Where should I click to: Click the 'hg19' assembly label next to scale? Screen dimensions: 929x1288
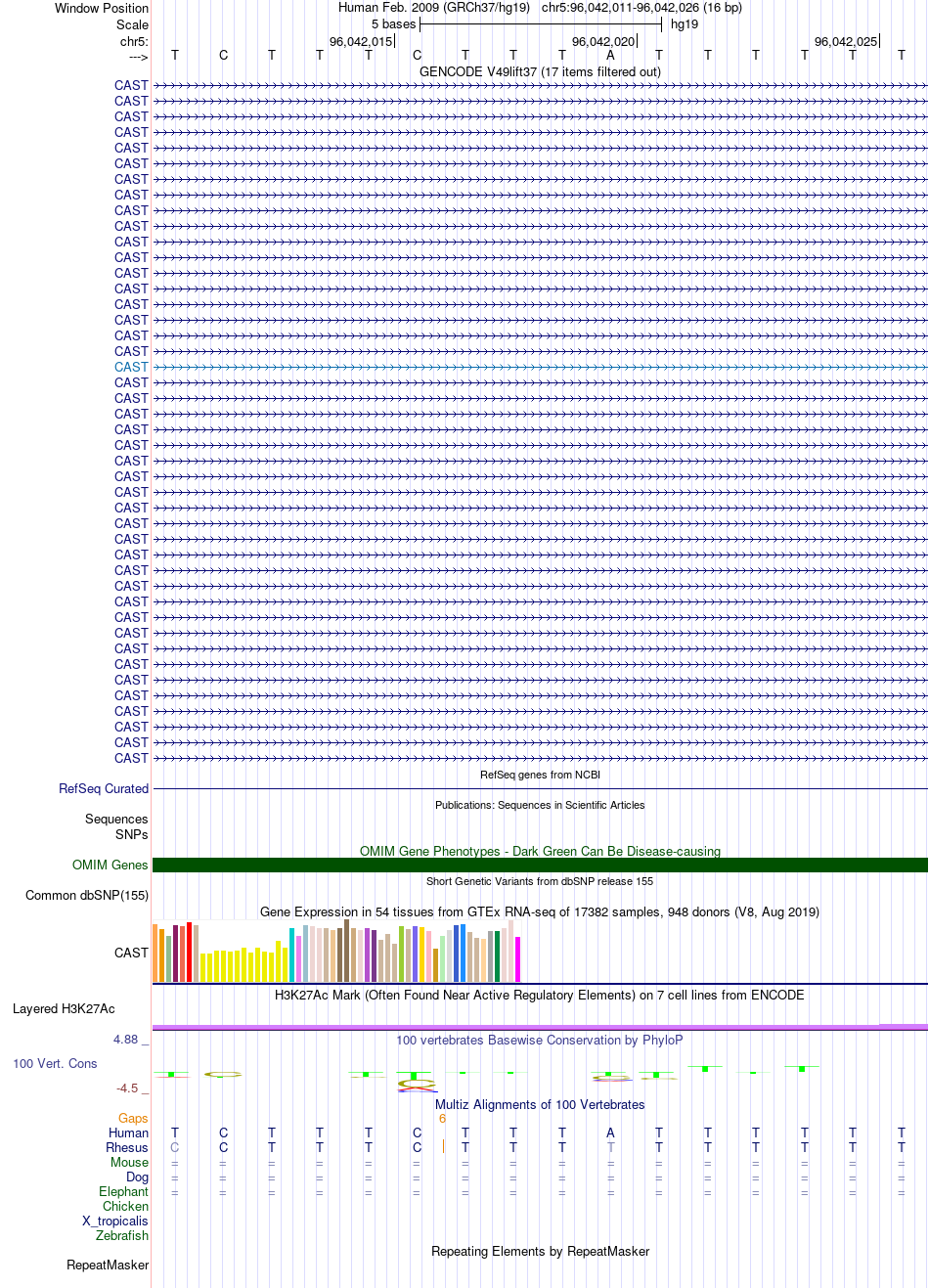pos(685,24)
